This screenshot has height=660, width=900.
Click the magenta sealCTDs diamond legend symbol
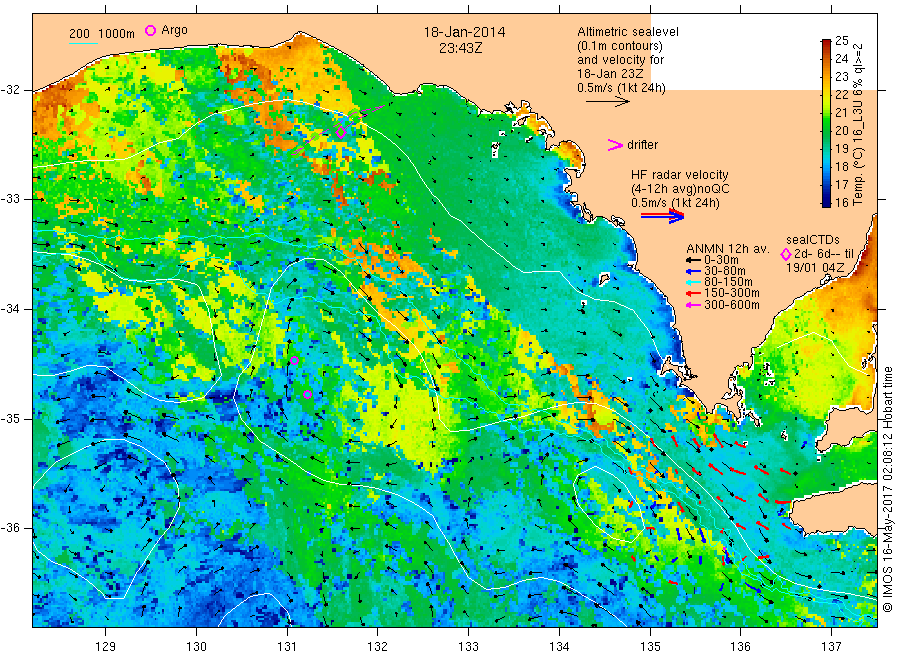point(786,254)
